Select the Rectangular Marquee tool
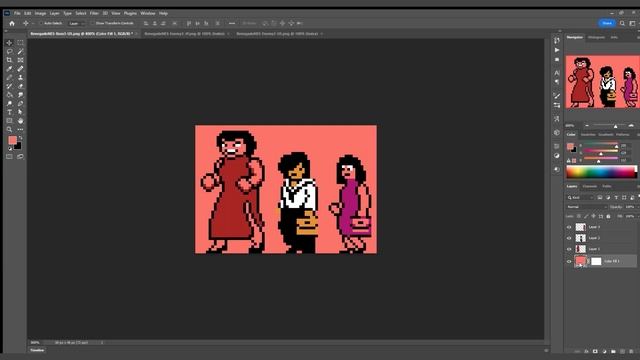Viewport: 640px width, 360px height. tap(20, 43)
